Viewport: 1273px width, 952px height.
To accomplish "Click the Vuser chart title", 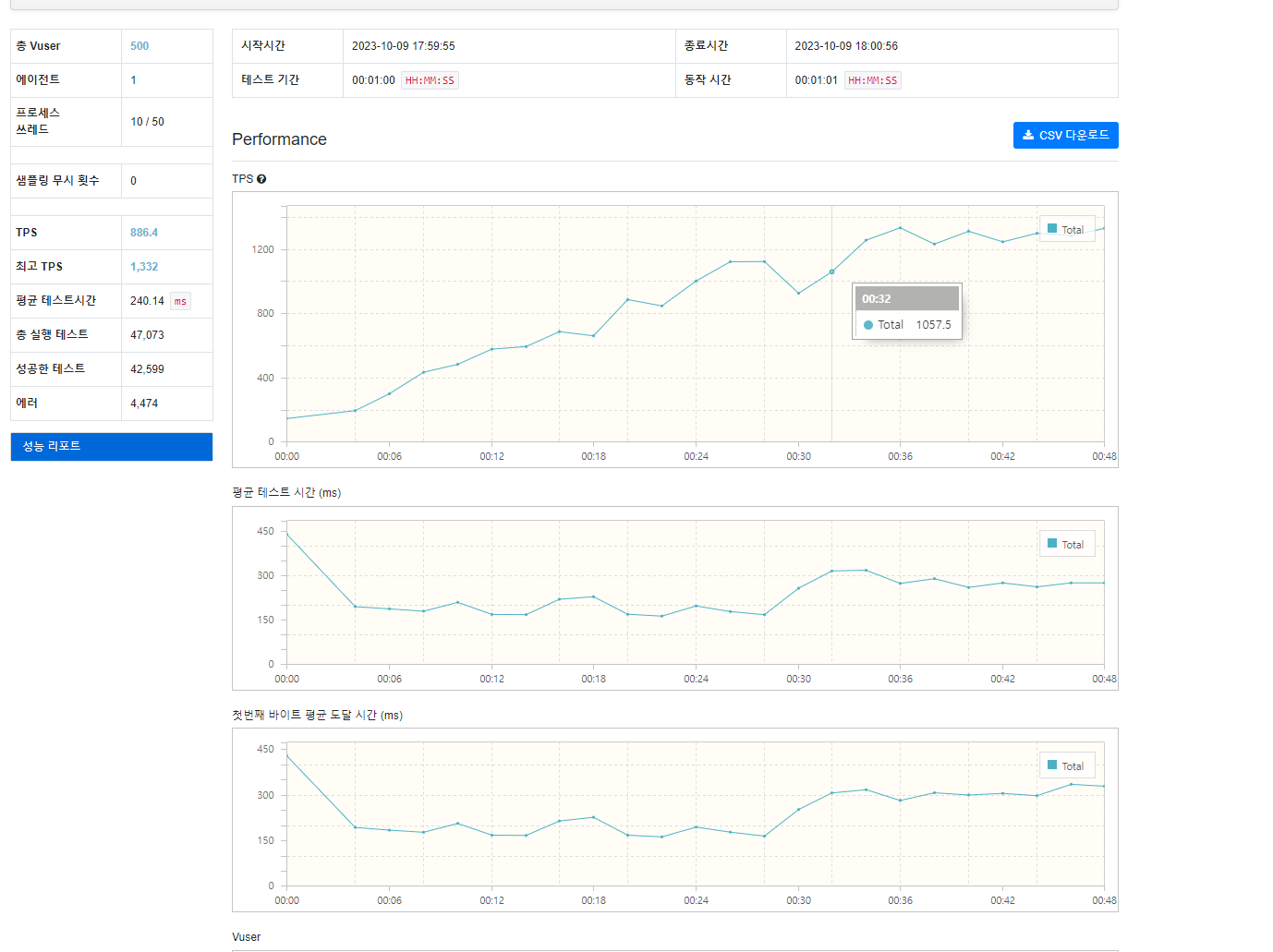I will 247,937.
